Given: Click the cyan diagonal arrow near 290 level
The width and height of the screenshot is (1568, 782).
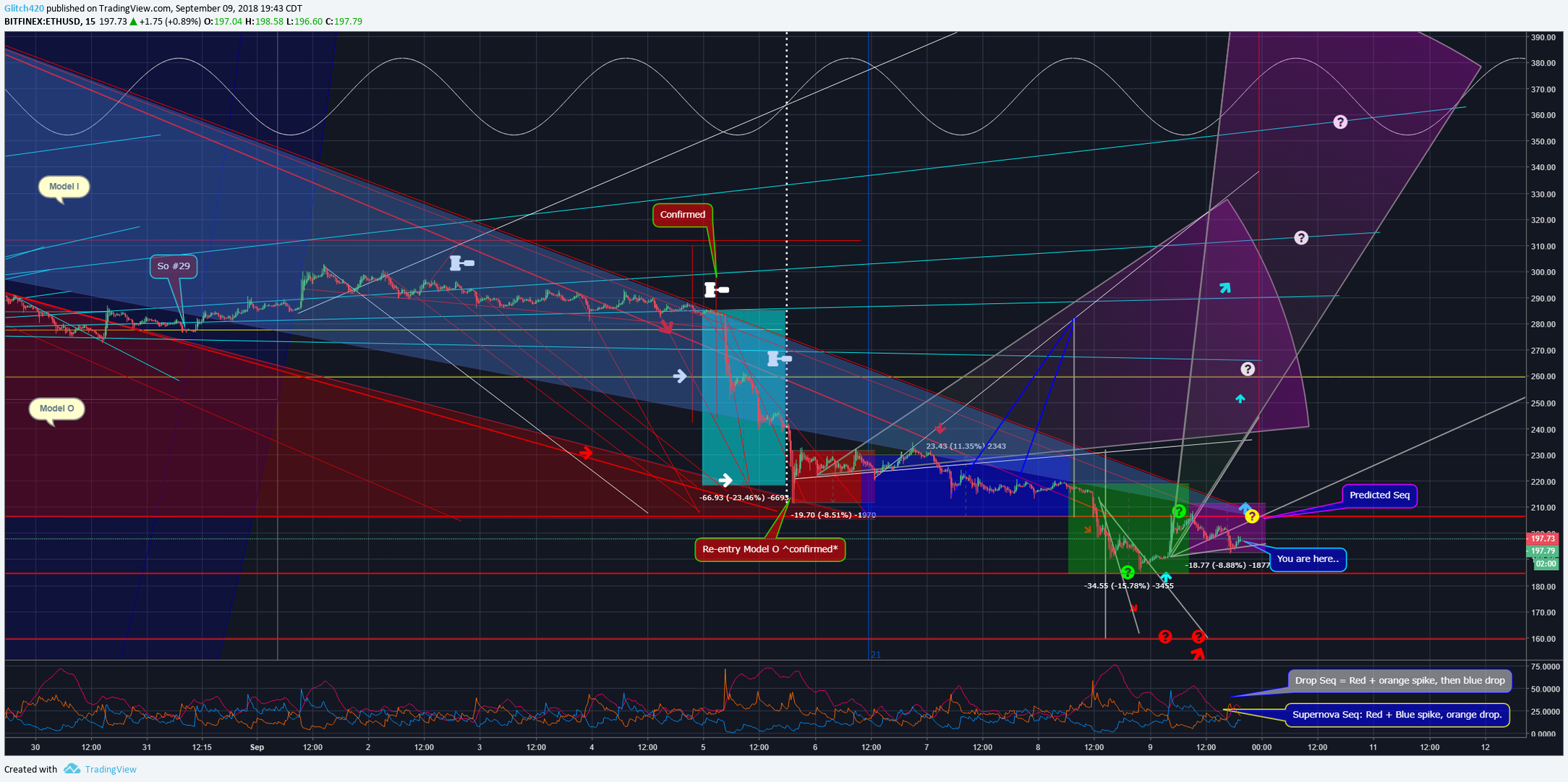Looking at the screenshot, I should click(x=1224, y=288).
